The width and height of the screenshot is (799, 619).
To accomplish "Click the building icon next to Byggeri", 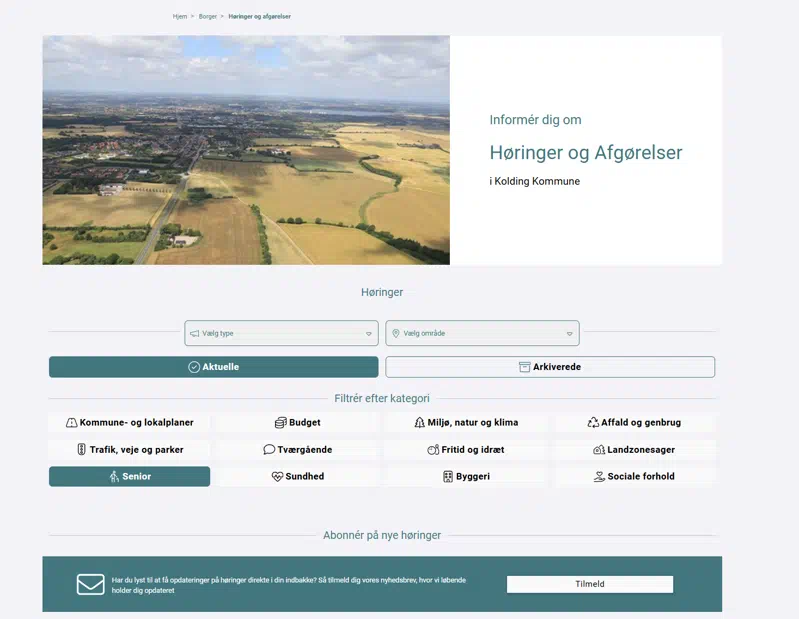I will pos(448,477).
